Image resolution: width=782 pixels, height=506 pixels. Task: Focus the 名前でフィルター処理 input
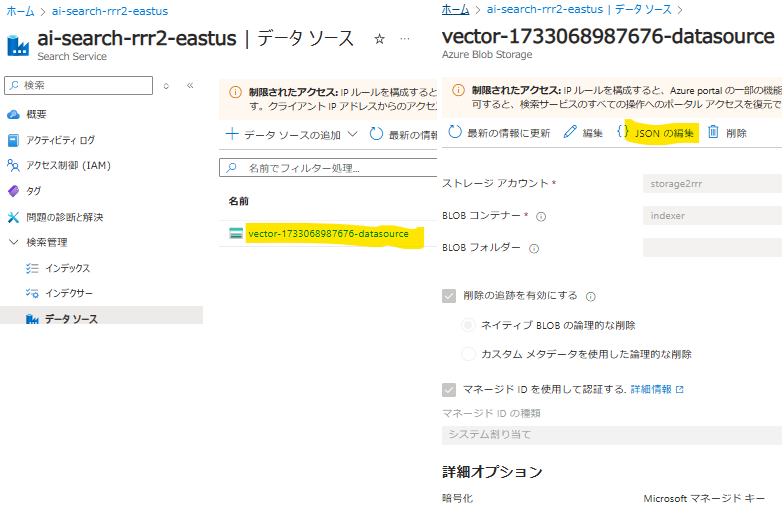(329, 168)
